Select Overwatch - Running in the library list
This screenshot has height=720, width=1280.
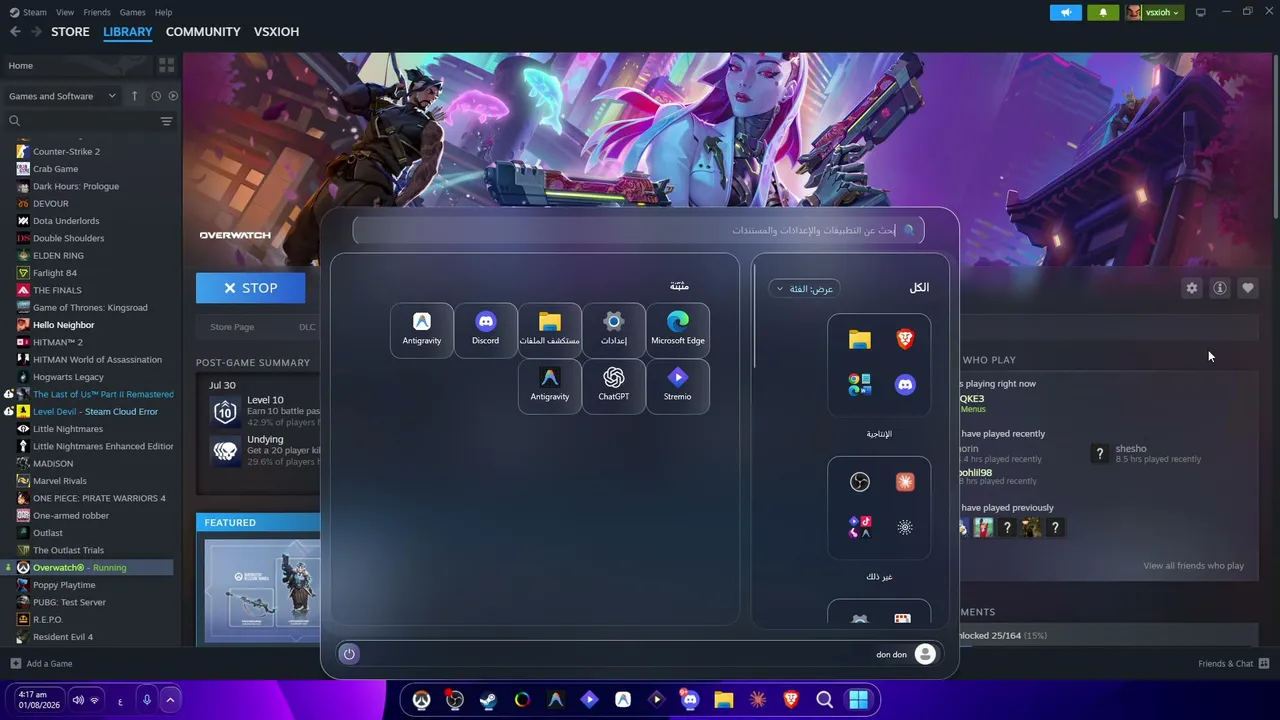[x=90, y=568]
